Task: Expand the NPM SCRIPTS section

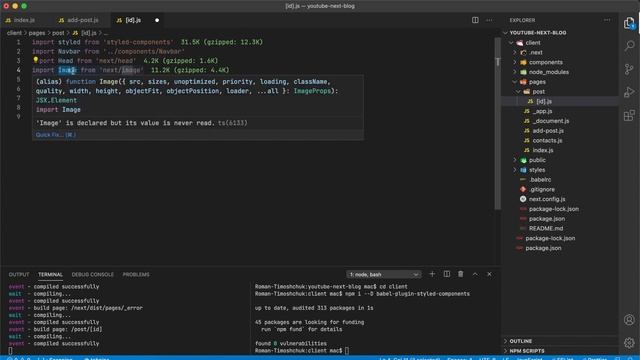Action: click(527, 351)
